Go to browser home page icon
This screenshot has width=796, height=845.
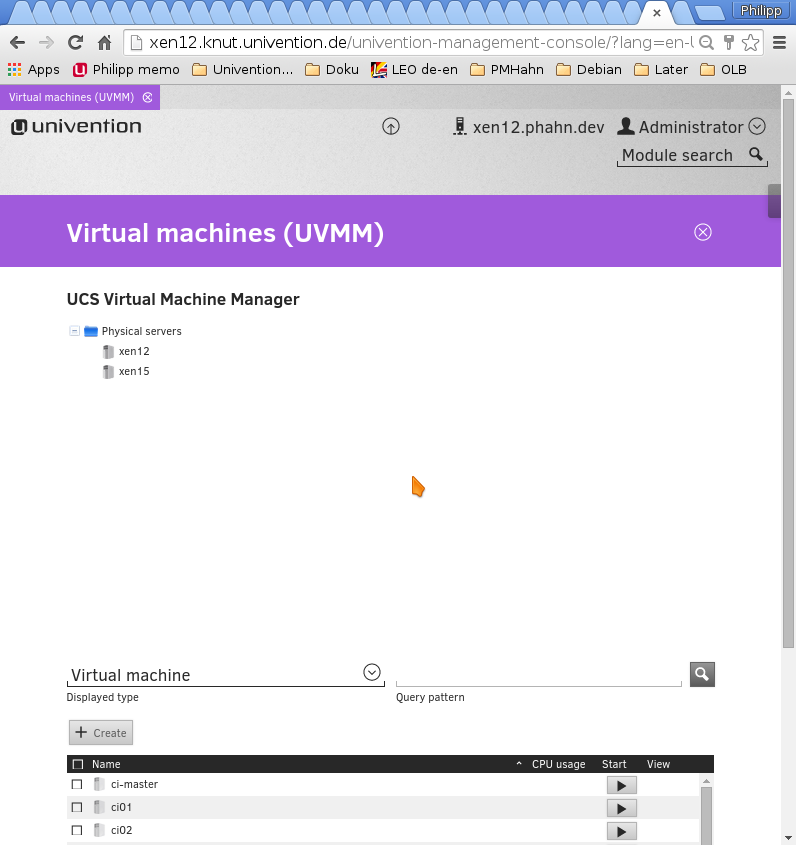104,42
